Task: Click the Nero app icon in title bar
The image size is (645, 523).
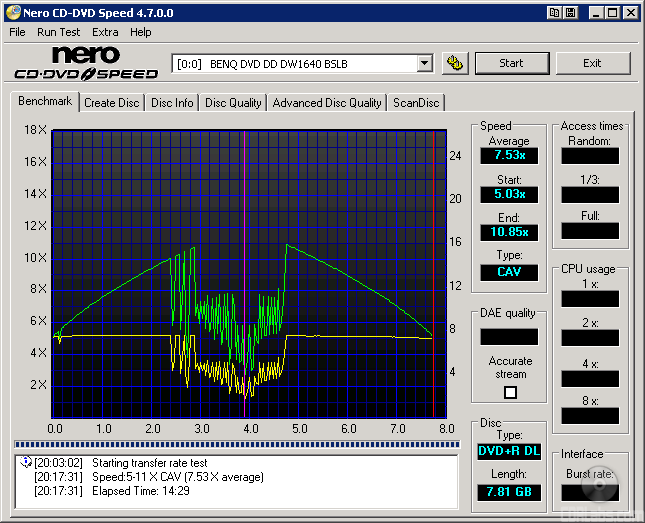Action: pos(12,13)
